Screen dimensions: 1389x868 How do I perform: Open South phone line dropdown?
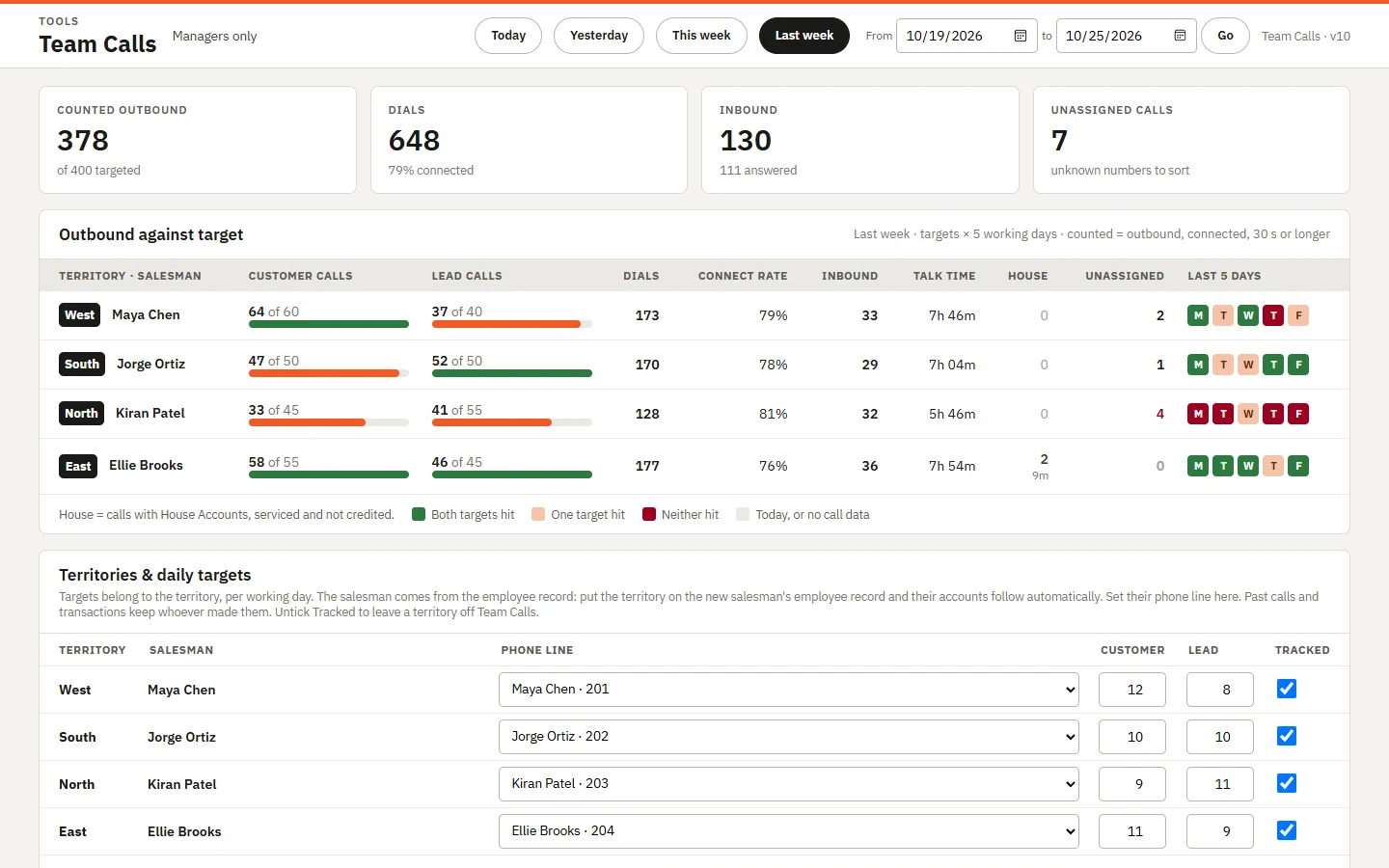pos(789,737)
